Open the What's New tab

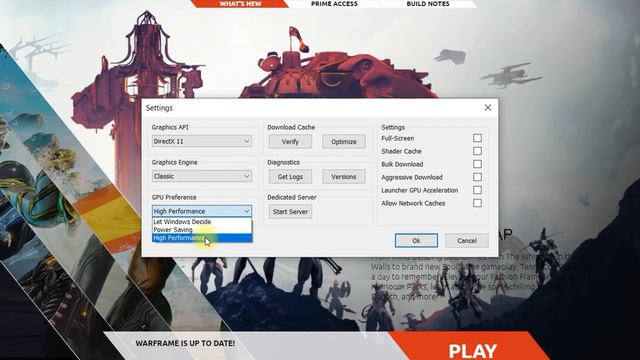tap(240, 4)
